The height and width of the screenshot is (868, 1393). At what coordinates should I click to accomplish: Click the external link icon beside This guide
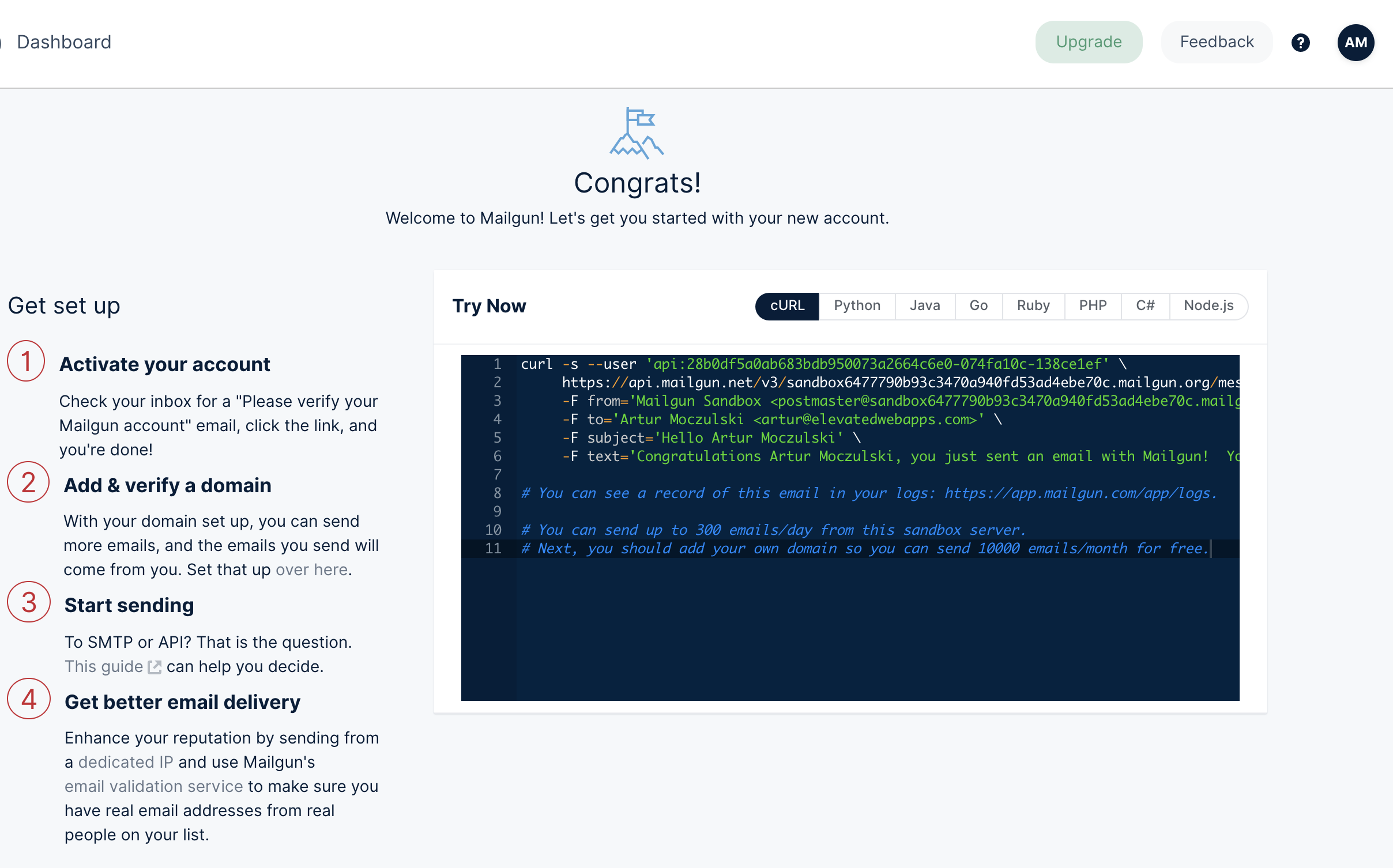point(155,667)
